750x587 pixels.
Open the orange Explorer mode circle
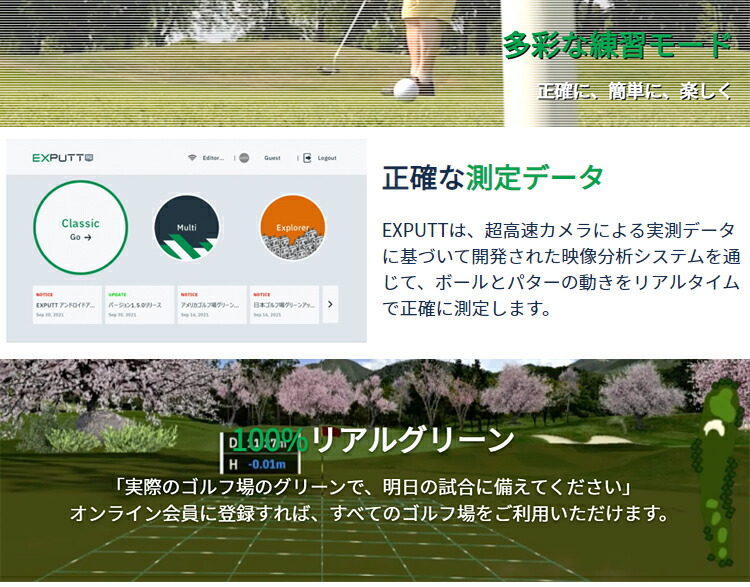(x=293, y=227)
